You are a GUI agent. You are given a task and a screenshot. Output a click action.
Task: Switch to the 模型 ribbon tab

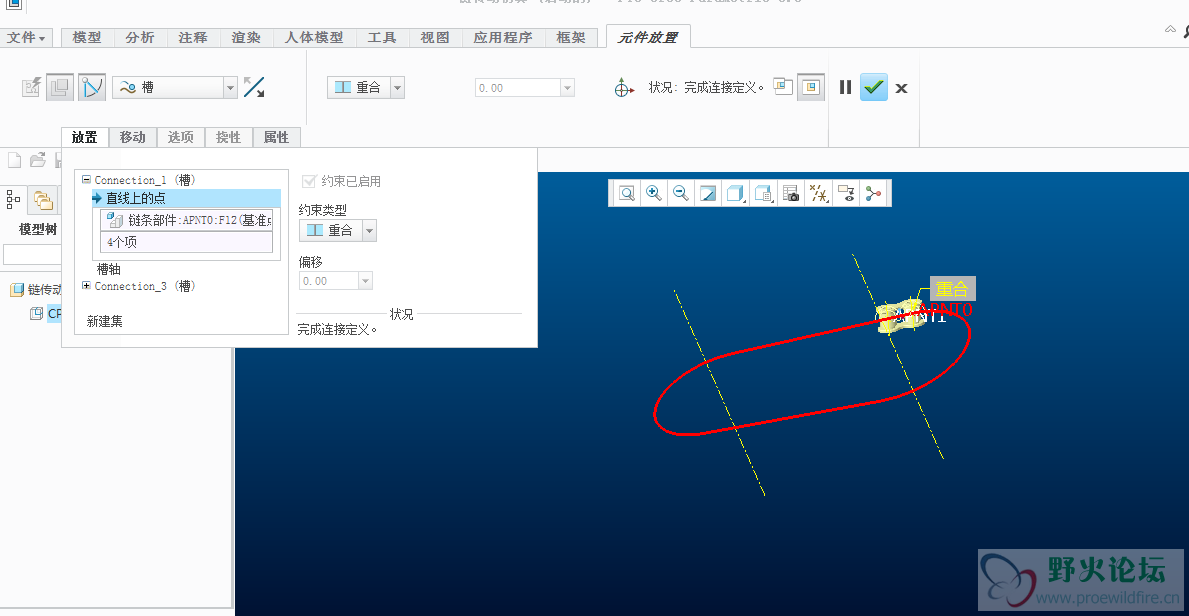click(86, 37)
